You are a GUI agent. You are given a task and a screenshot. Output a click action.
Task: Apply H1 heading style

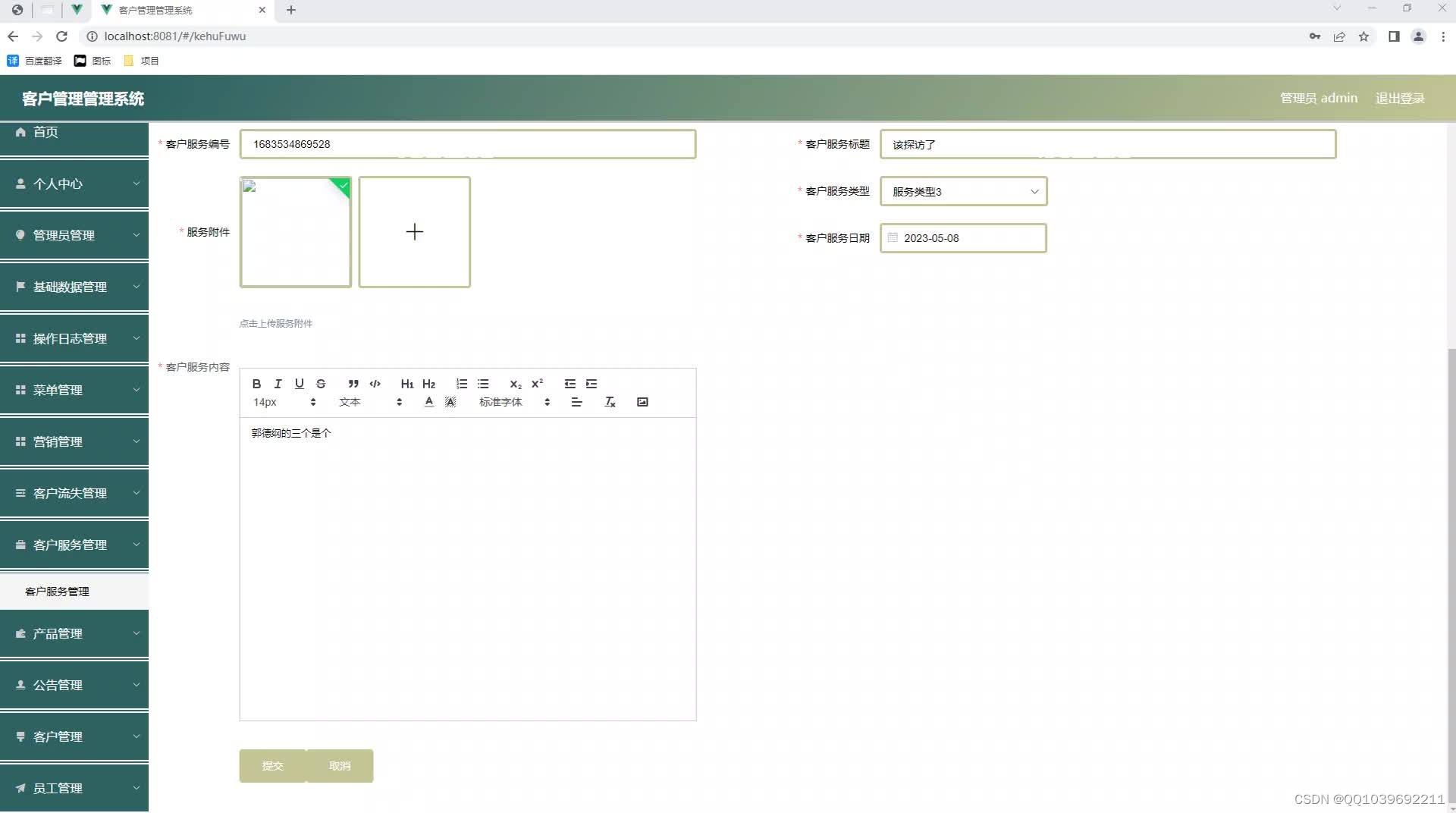tap(407, 384)
